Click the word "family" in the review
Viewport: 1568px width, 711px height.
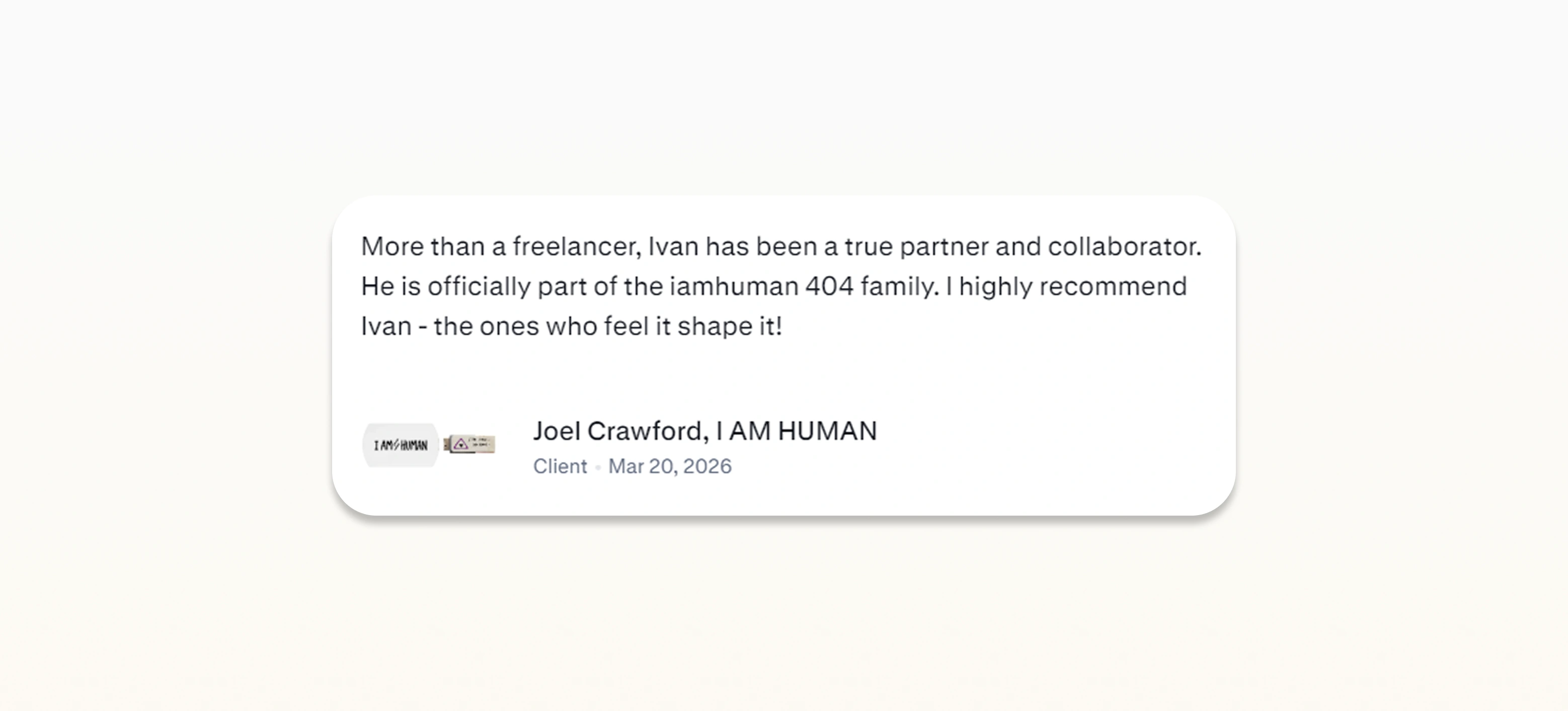(x=899, y=287)
